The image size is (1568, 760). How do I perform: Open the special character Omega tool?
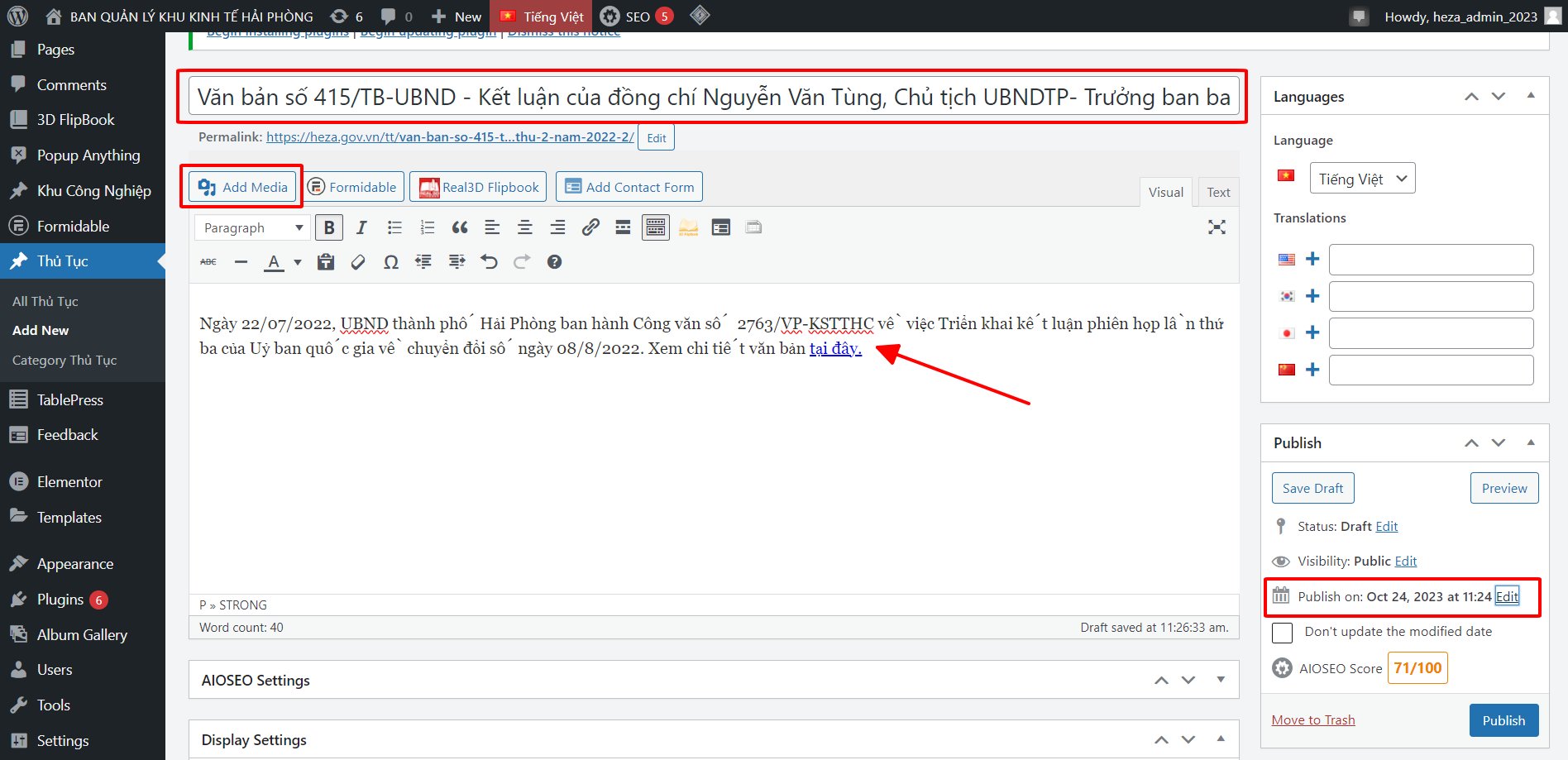coord(391,262)
